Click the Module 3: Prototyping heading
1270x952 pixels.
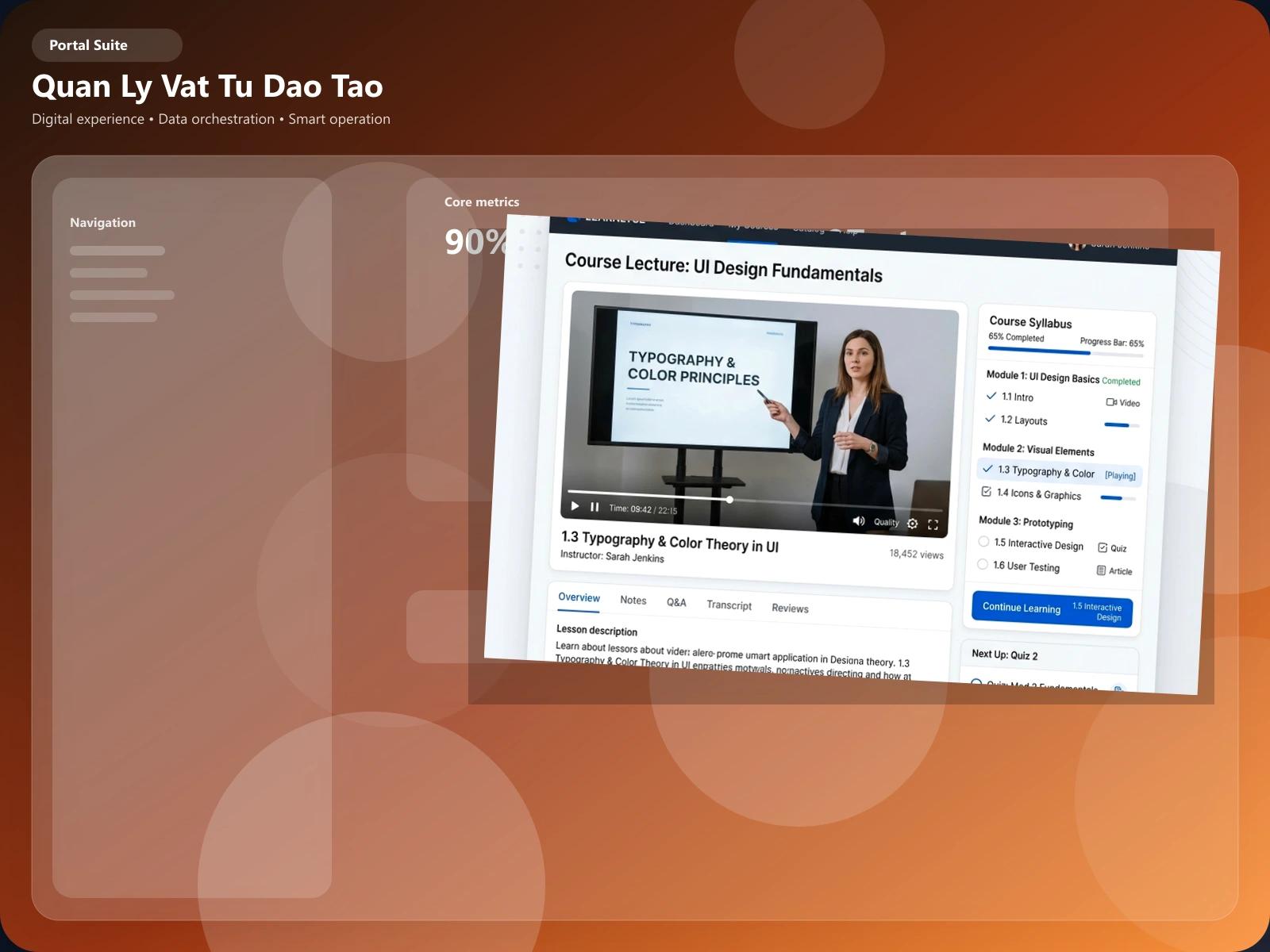click(x=1026, y=522)
